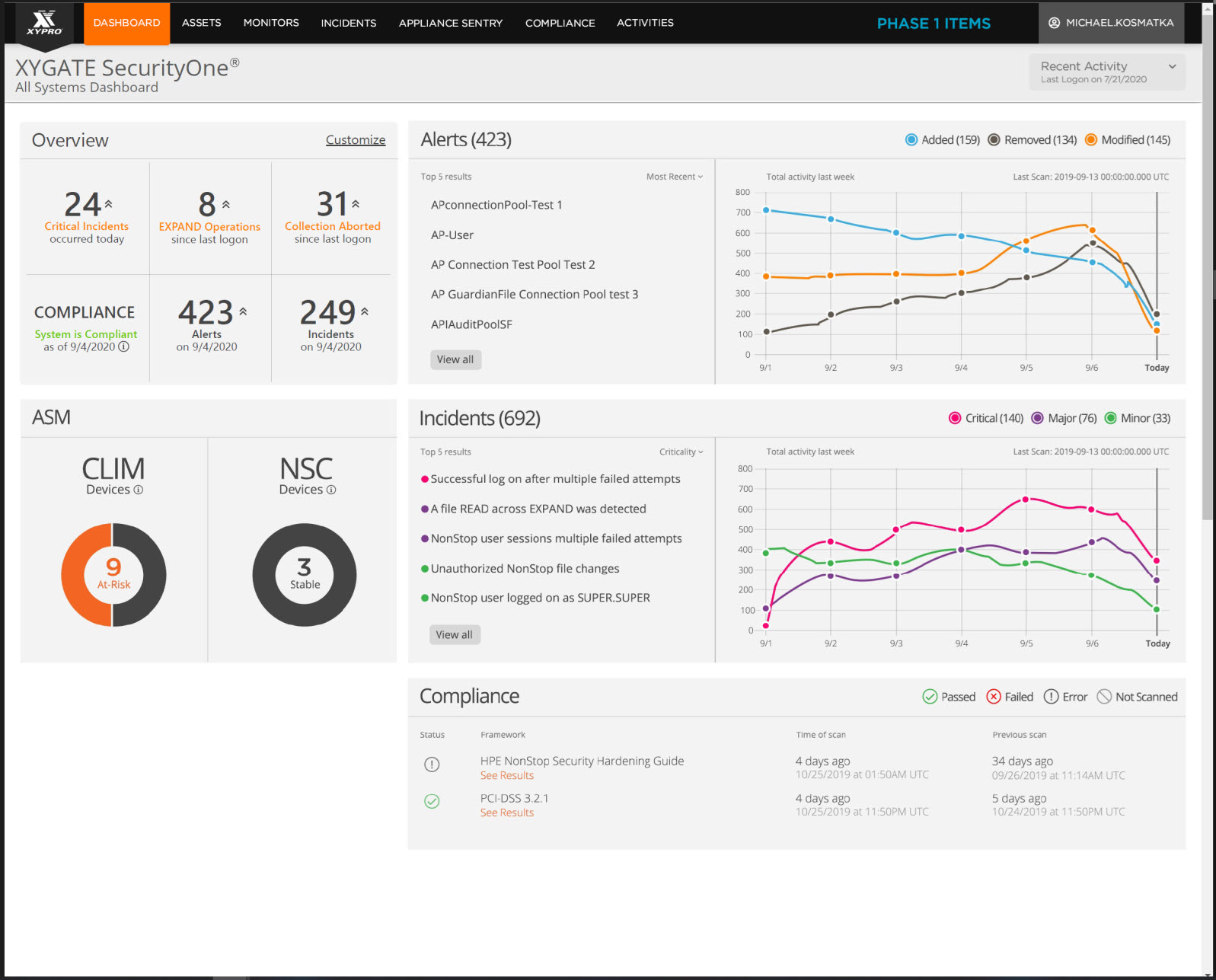Open incident NonStop user sessions multiple failed attempts
The height and width of the screenshot is (980, 1216).
(557, 538)
